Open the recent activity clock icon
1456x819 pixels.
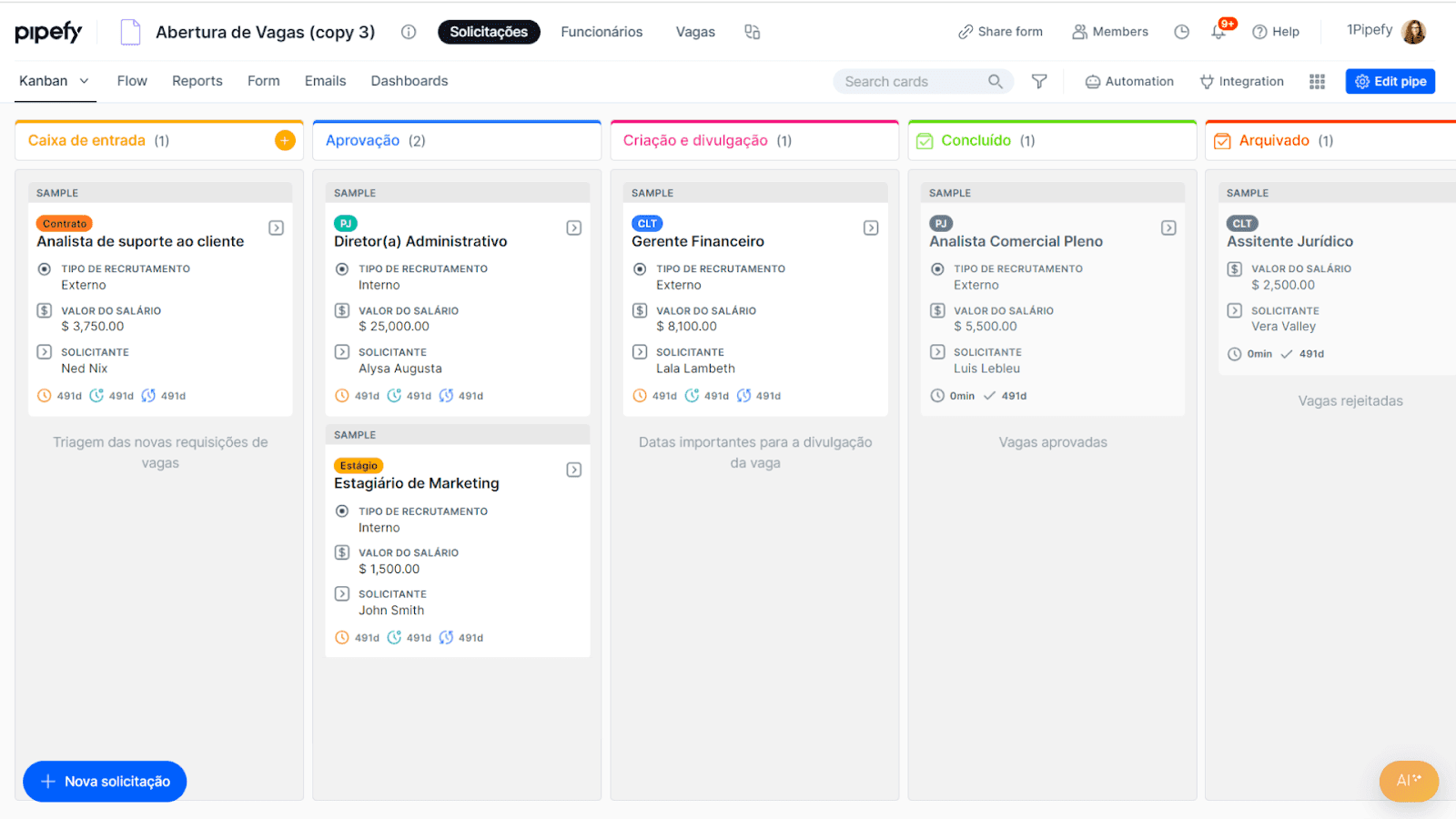1181,31
